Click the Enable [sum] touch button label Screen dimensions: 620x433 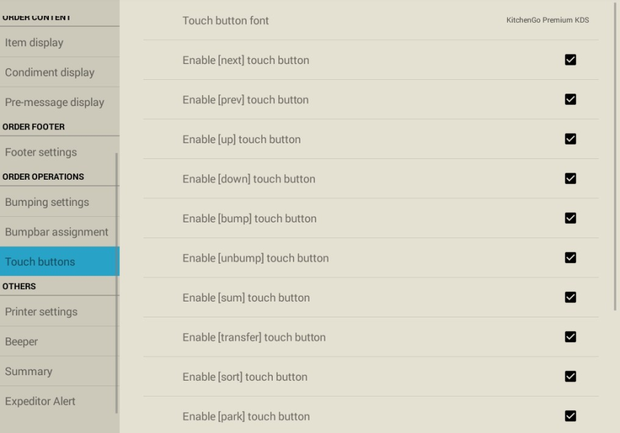(x=246, y=297)
